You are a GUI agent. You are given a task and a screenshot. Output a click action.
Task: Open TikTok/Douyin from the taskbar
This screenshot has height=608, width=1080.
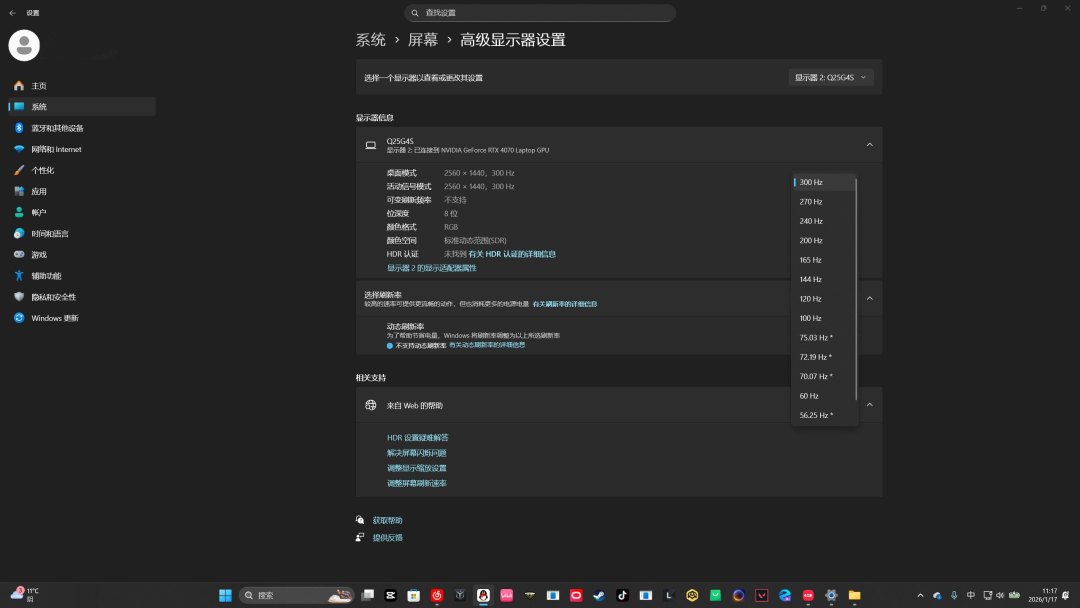coord(622,595)
